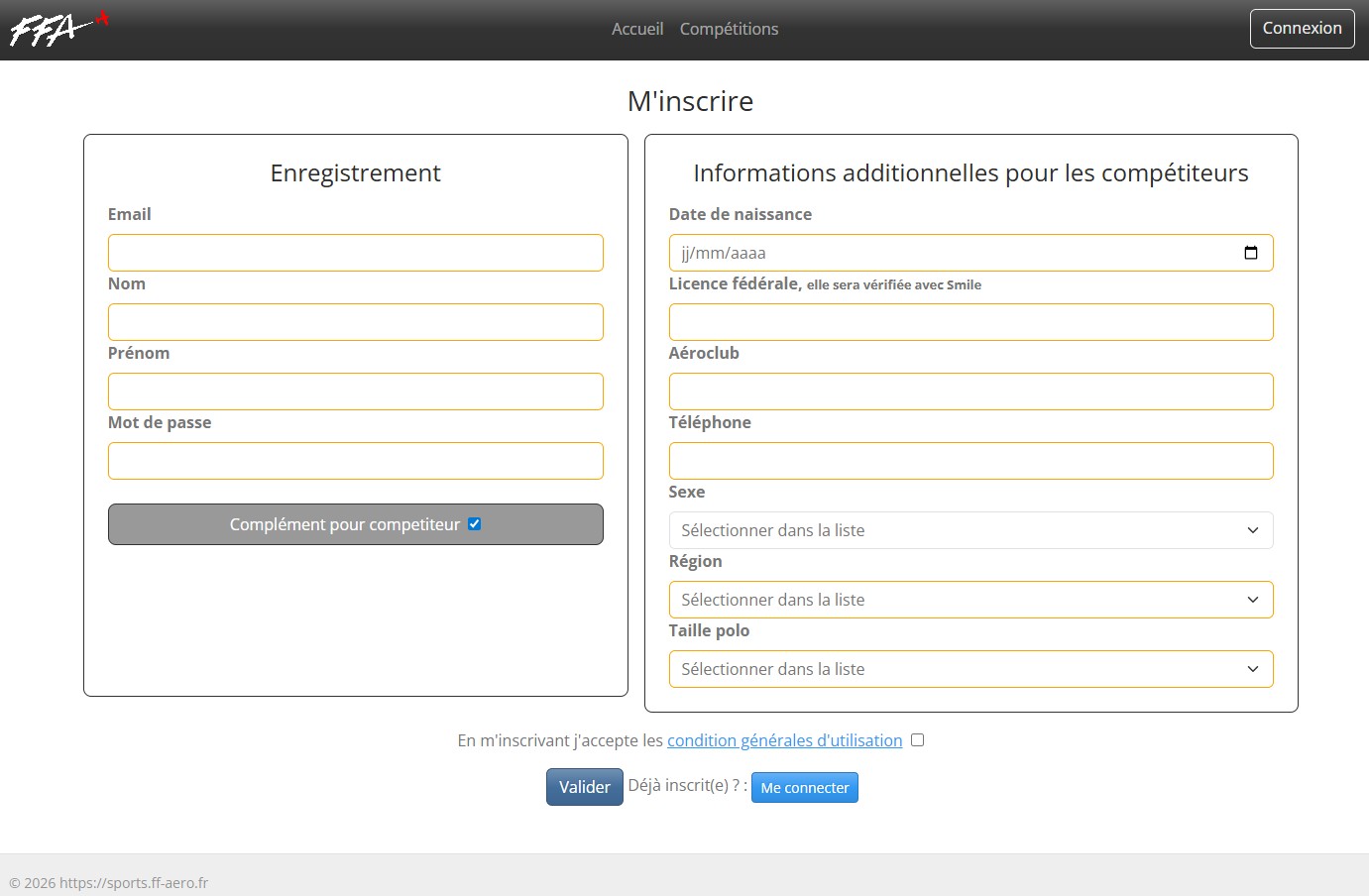Click the Me connecter button
This screenshot has height=896, width=1369.
(804, 788)
